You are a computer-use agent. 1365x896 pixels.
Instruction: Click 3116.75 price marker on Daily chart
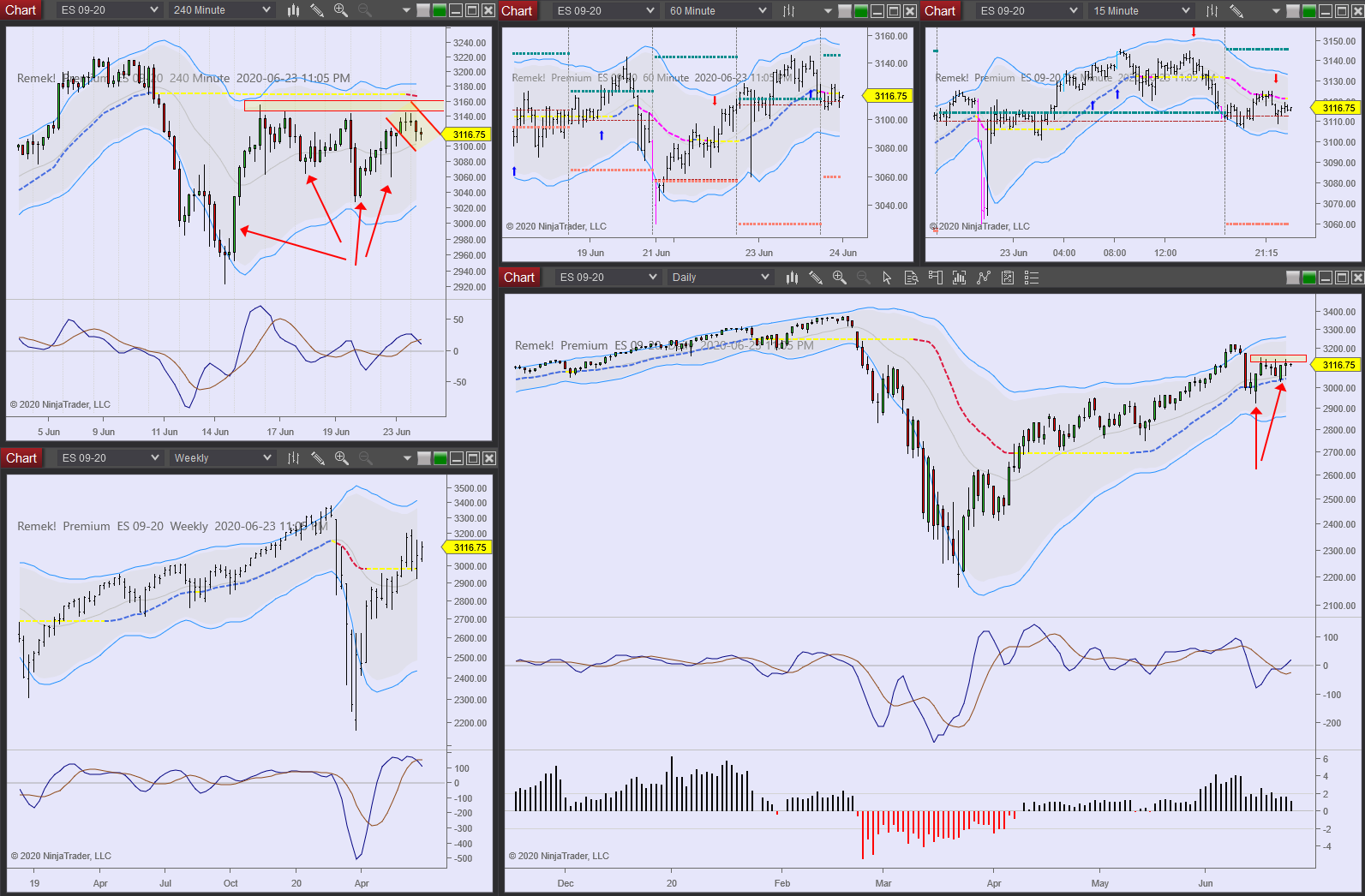pos(1337,365)
